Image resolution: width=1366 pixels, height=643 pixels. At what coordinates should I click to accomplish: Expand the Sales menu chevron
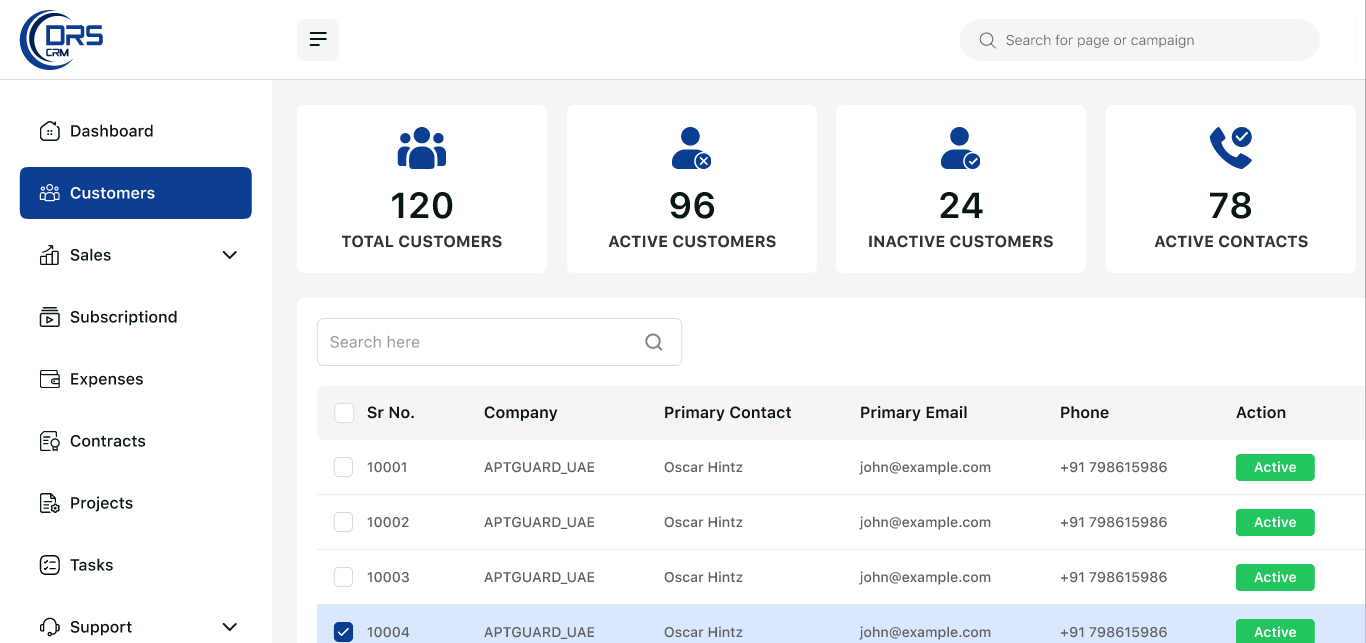point(230,255)
